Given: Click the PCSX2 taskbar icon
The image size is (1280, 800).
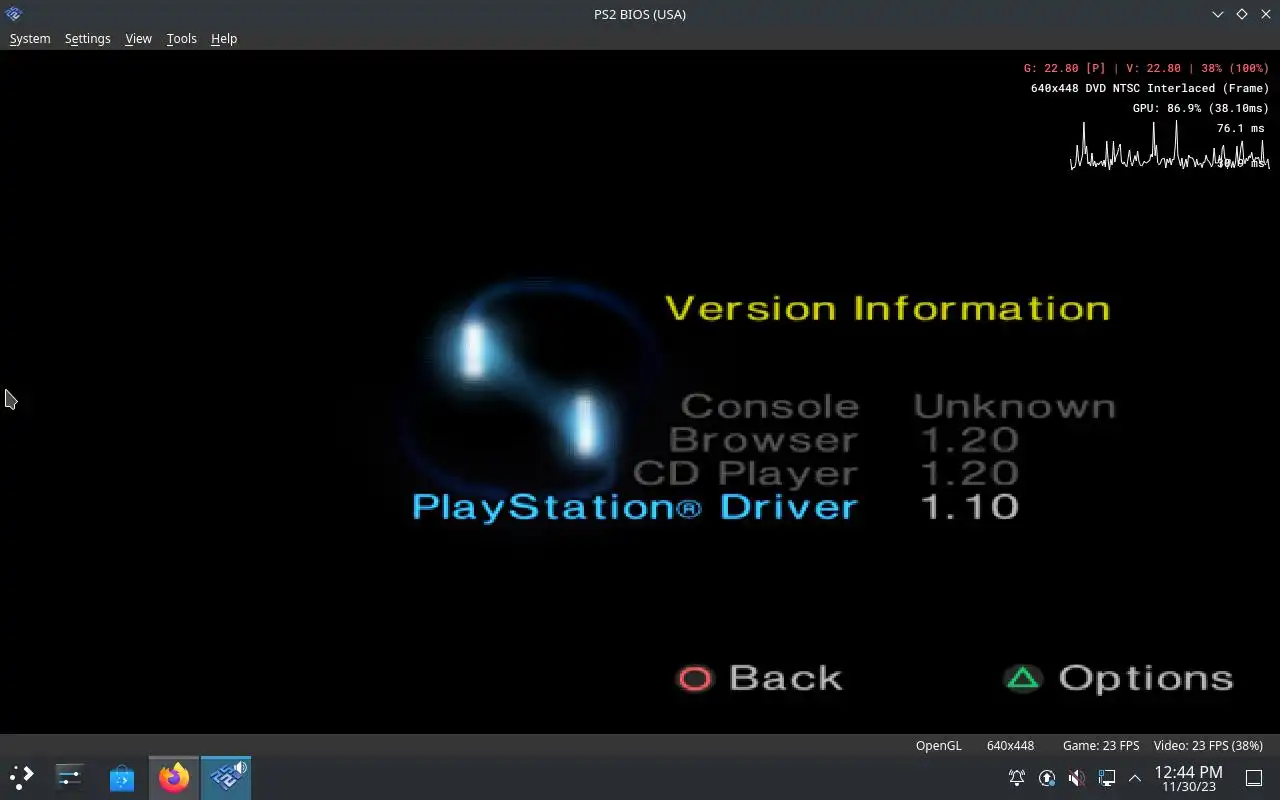Looking at the screenshot, I should coord(226,777).
